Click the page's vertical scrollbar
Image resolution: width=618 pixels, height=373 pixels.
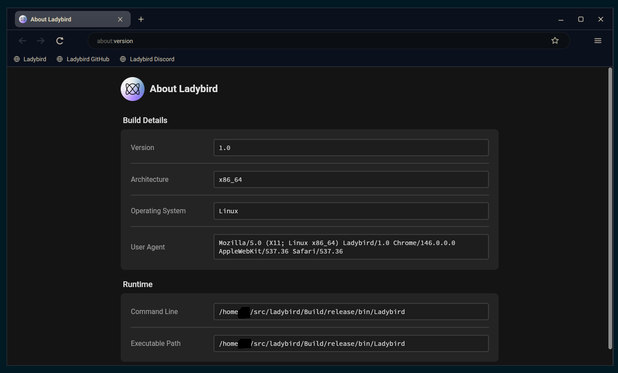(x=610, y=208)
